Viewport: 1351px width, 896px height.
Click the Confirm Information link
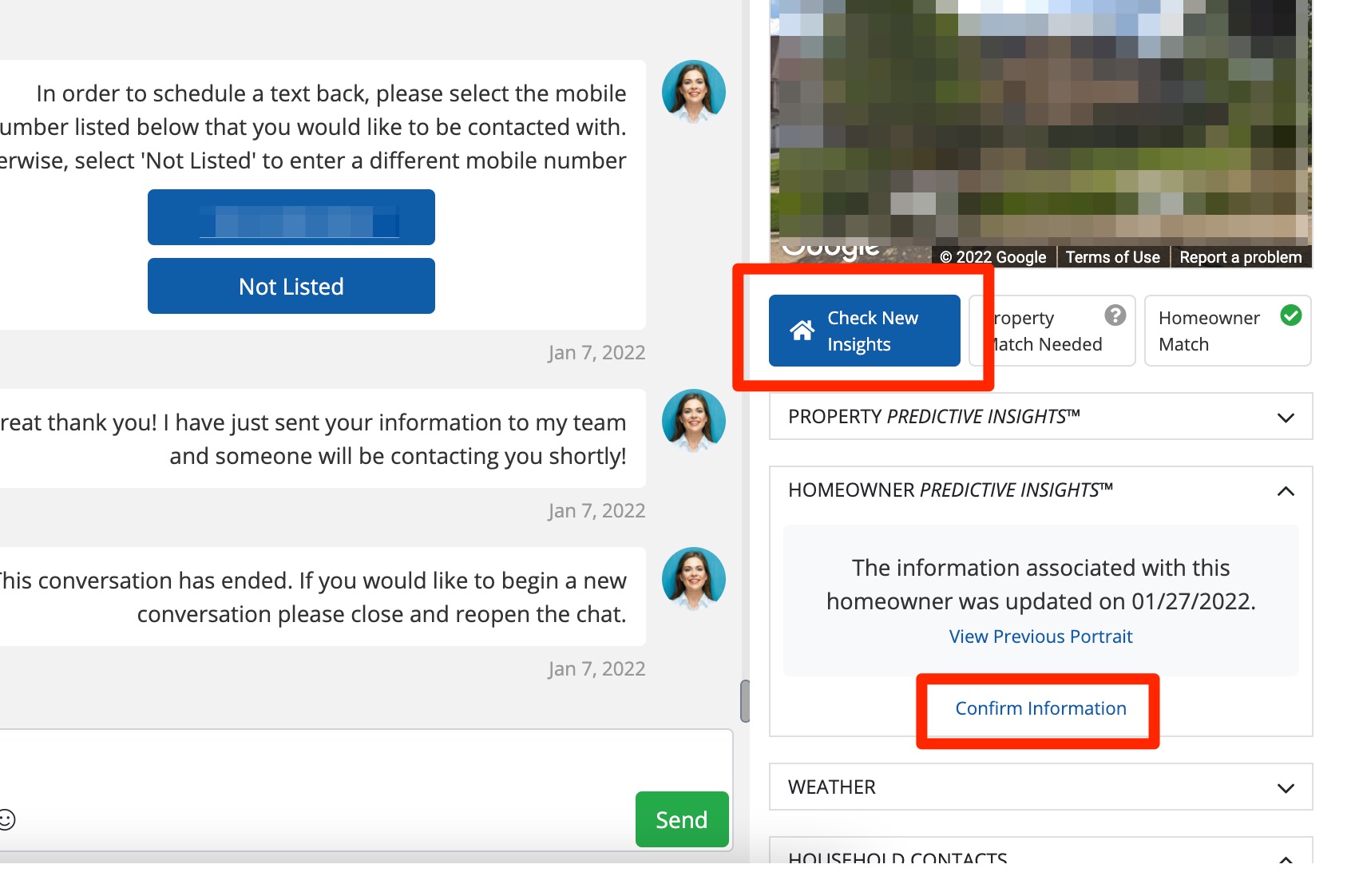pyautogui.click(x=1040, y=708)
